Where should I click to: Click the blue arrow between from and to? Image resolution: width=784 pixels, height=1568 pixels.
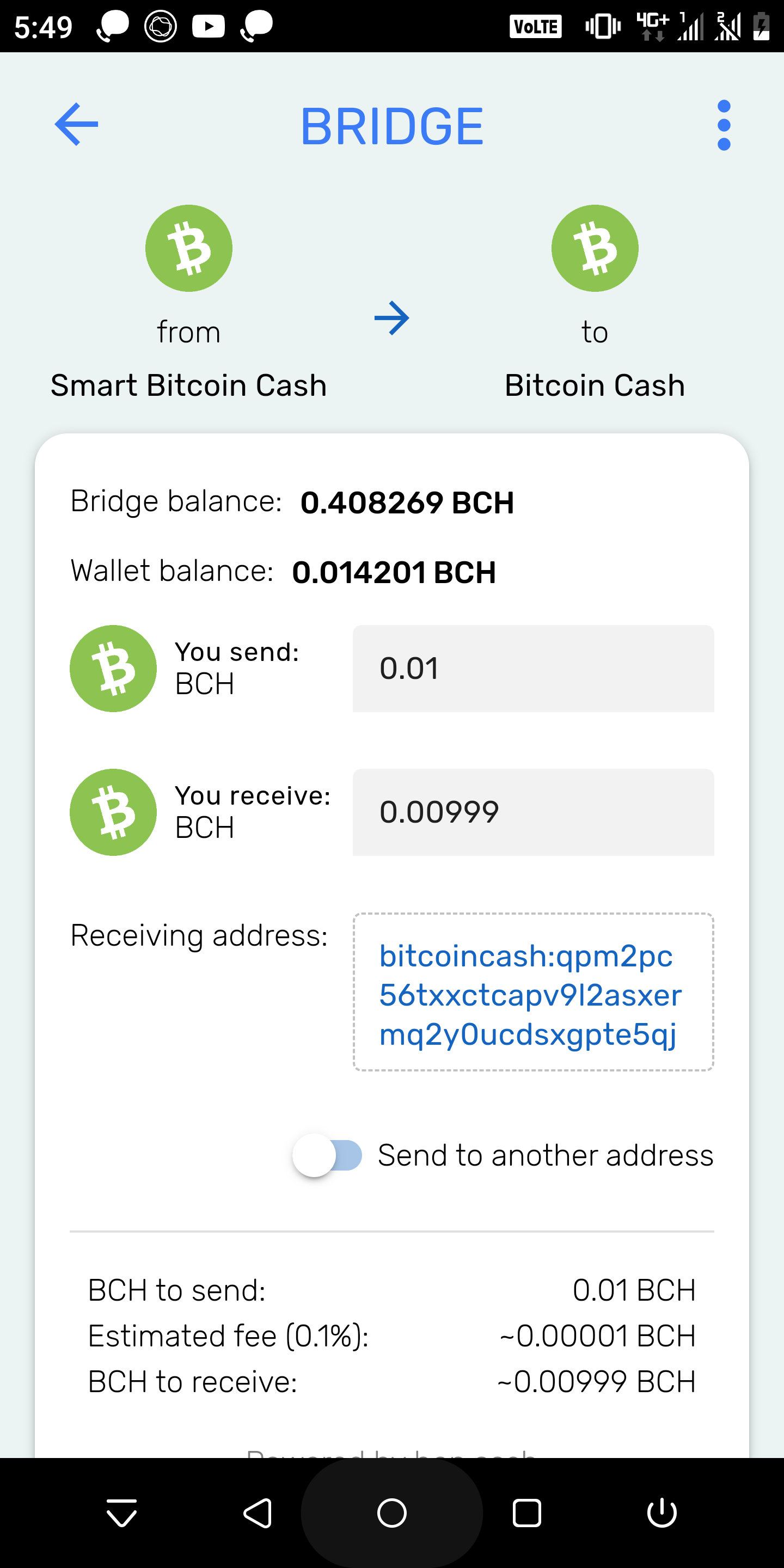[x=391, y=318]
